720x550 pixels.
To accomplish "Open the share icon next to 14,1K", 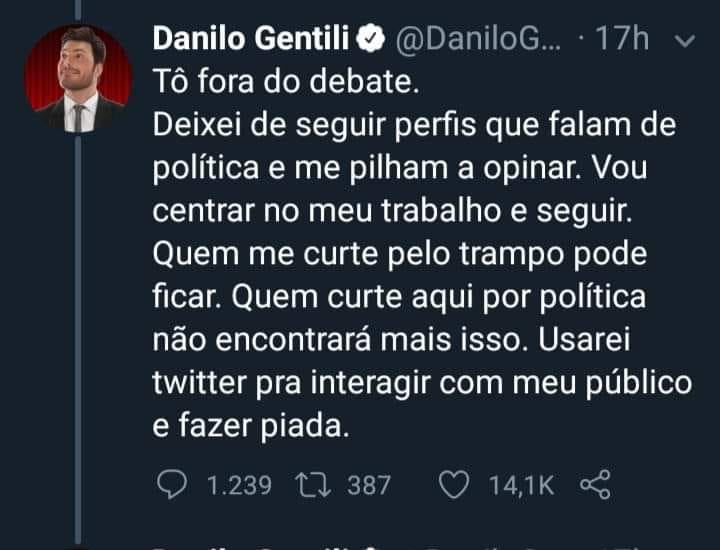I will point(595,484).
